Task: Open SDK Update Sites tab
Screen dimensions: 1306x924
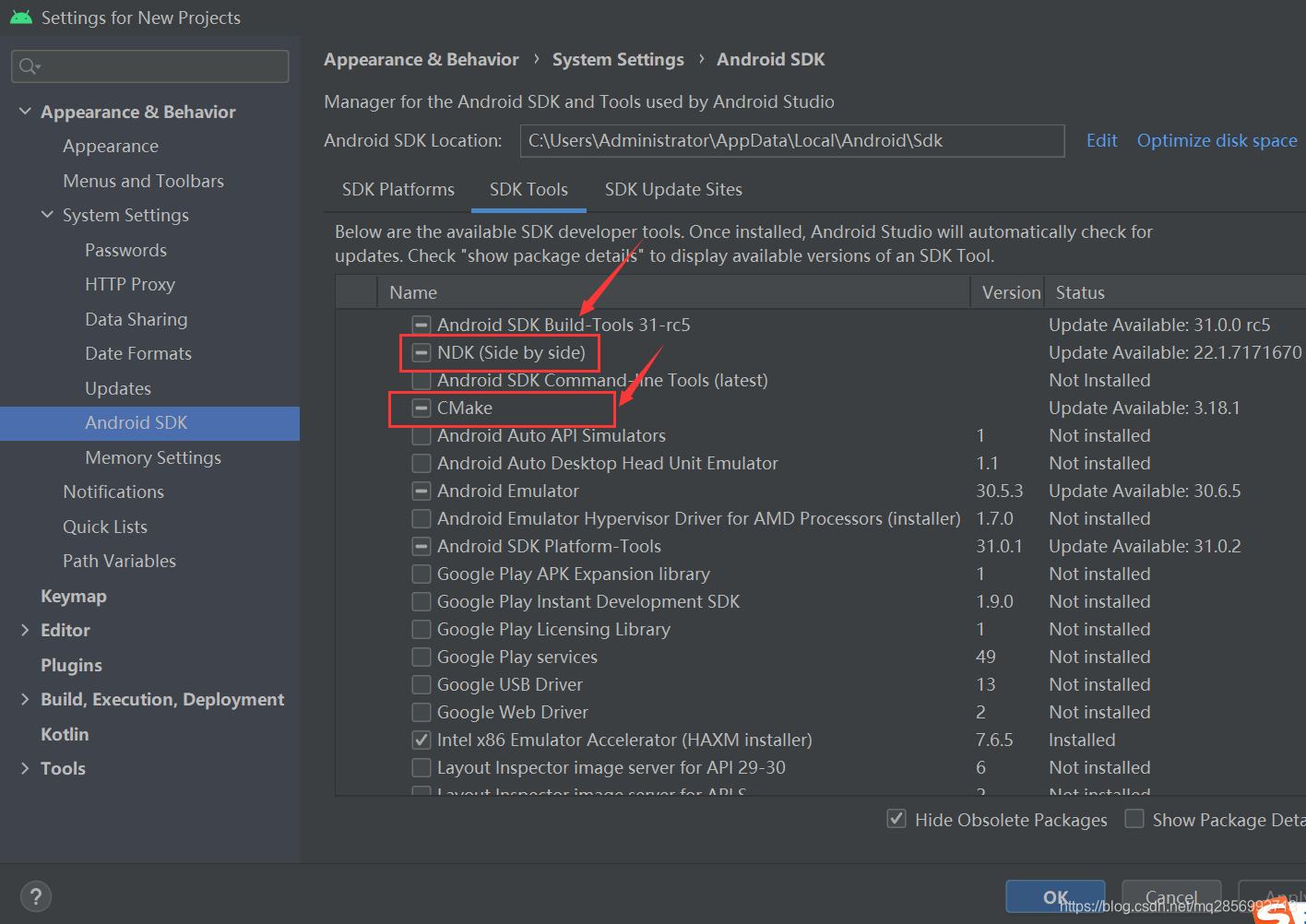Action: pyautogui.click(x=673, y=189)
